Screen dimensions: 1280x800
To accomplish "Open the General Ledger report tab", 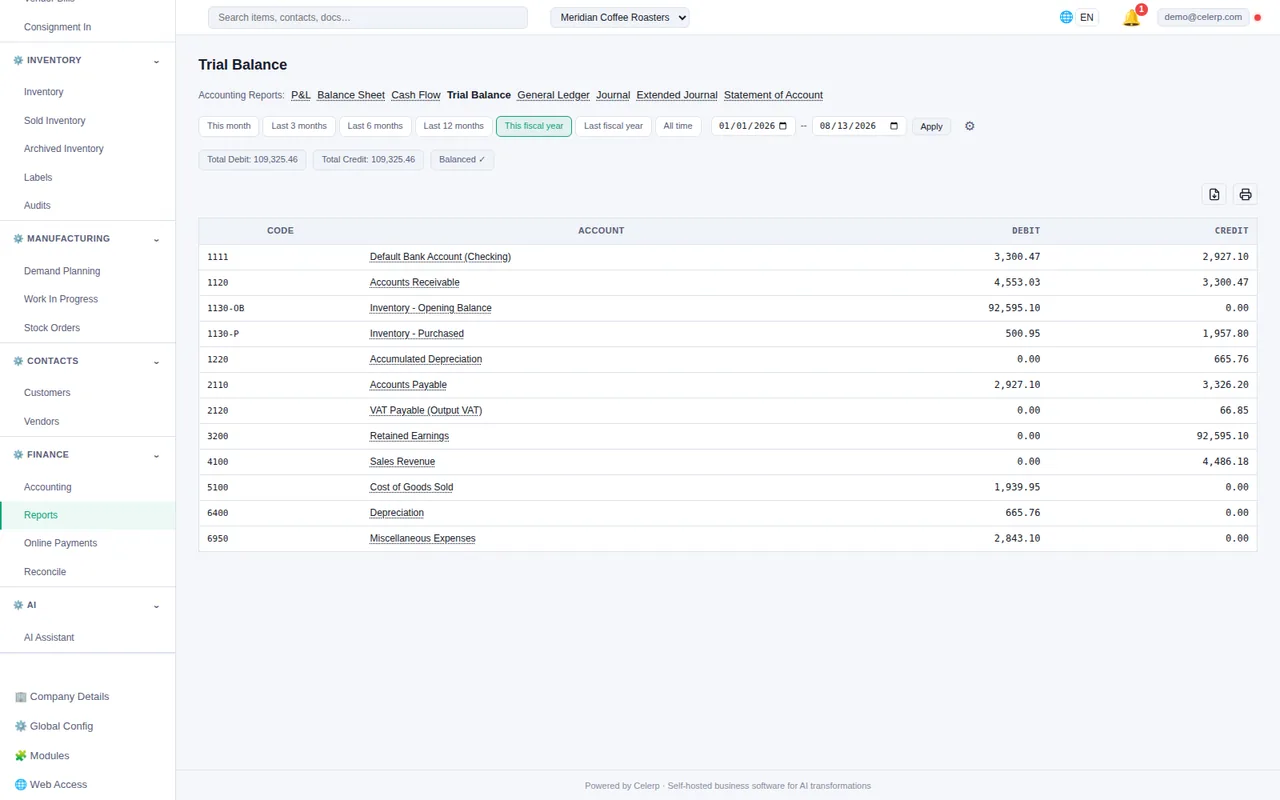I will tap(553, 95).
